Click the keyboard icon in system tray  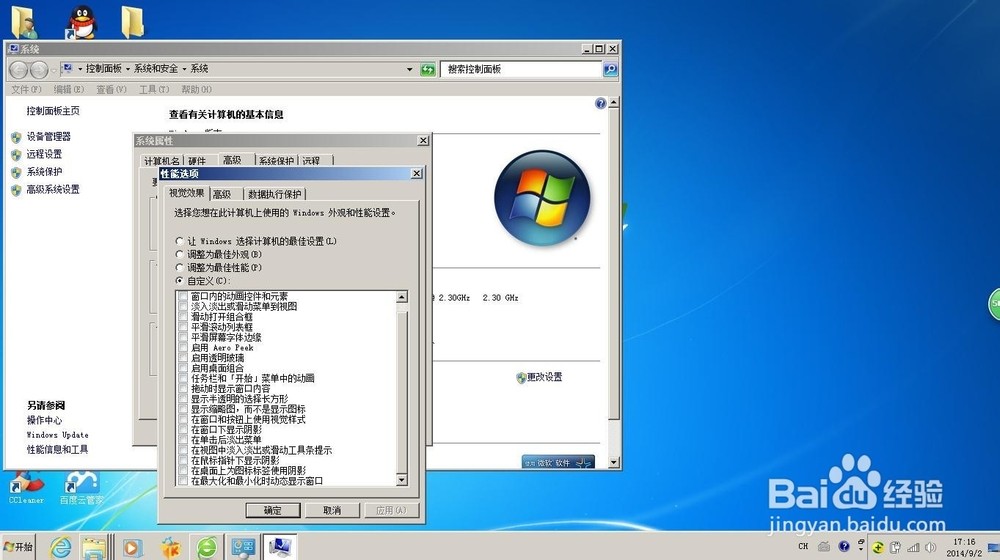824,547
